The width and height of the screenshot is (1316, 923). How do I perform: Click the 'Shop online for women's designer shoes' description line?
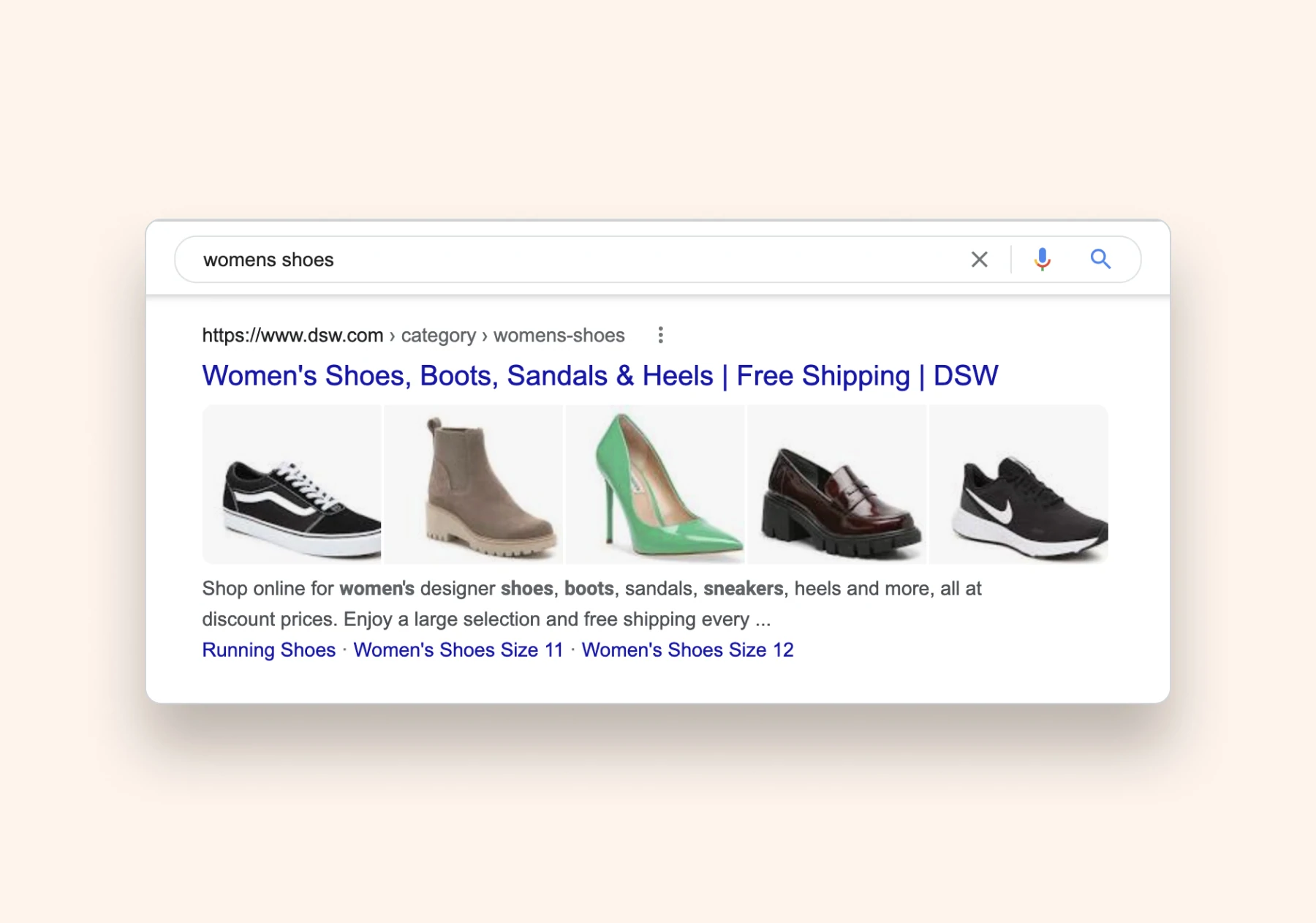(591, 589)
